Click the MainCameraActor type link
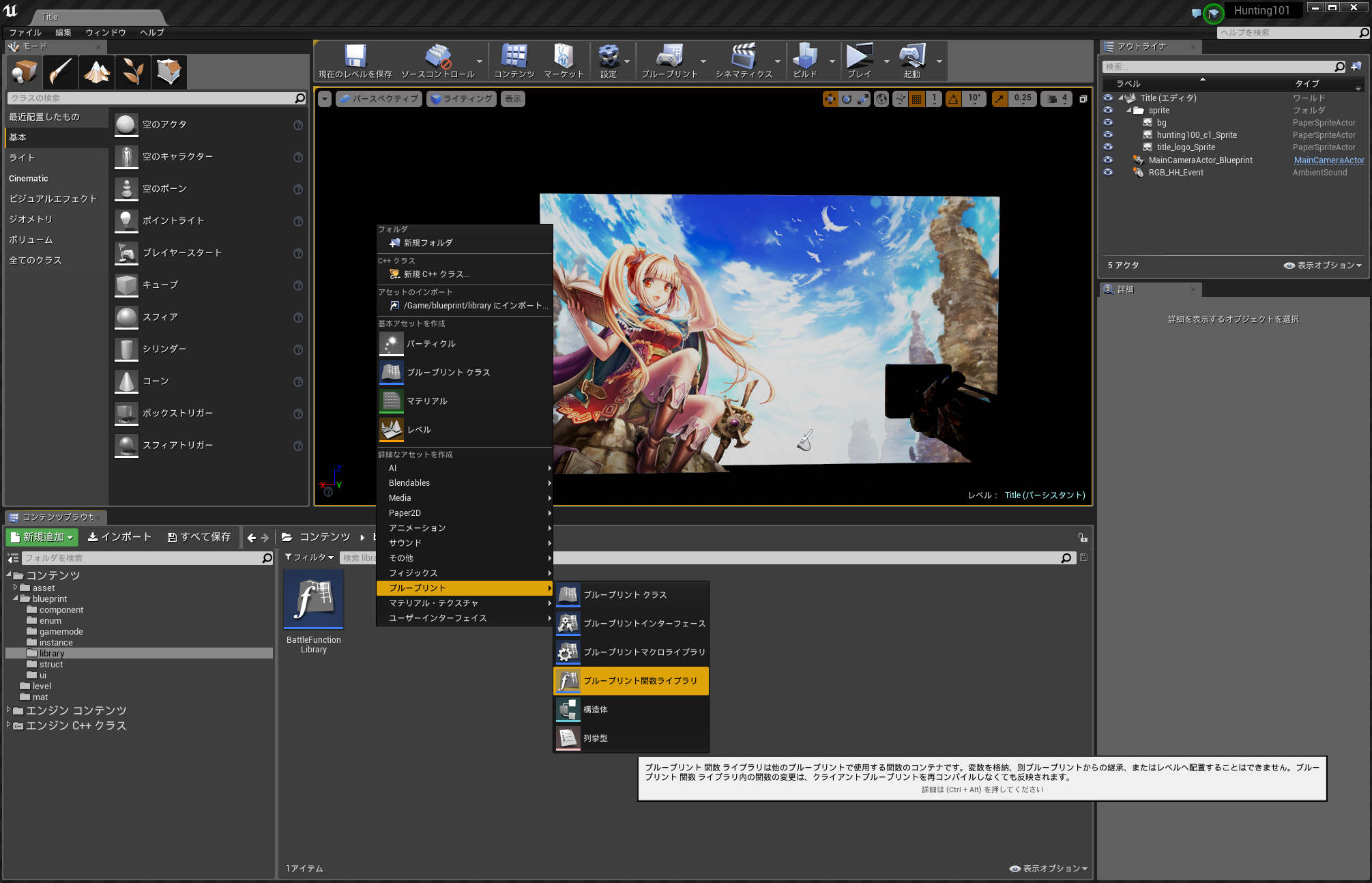The image size is (1372, 883). [1328, 160]
